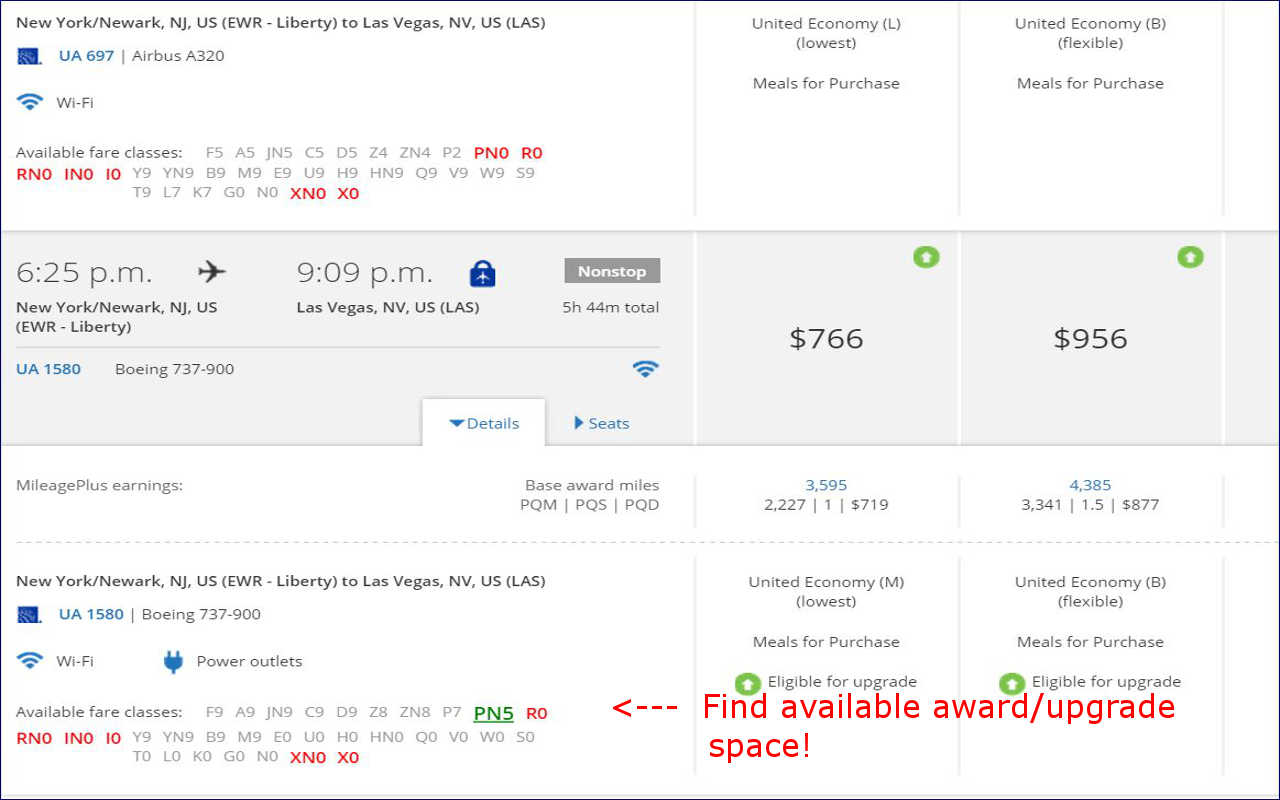This screenshot has width=1280, height=800.
Task: Click the blue luggage lock icon
Action: [482, 273]
